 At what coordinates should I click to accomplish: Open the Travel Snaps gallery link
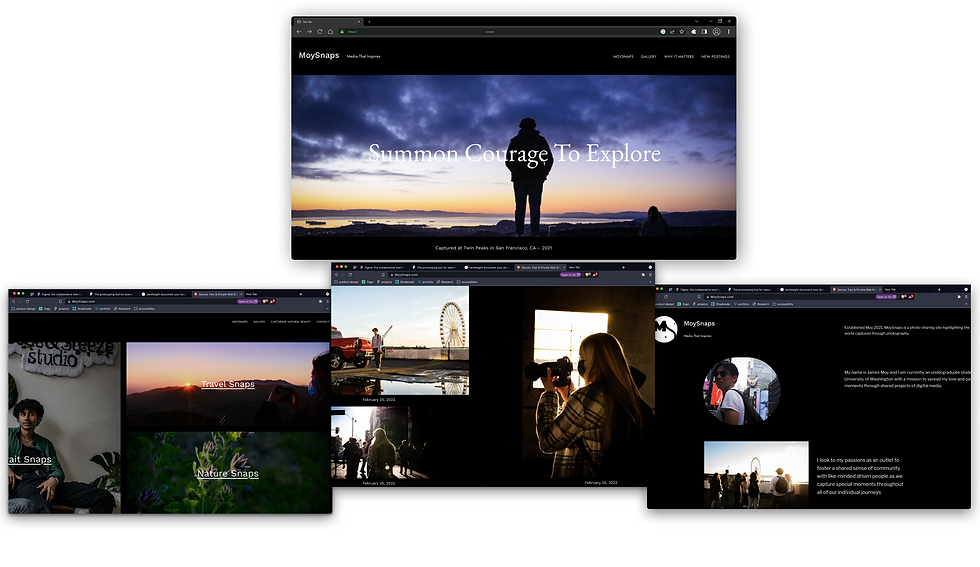click(x=228, y=384)
